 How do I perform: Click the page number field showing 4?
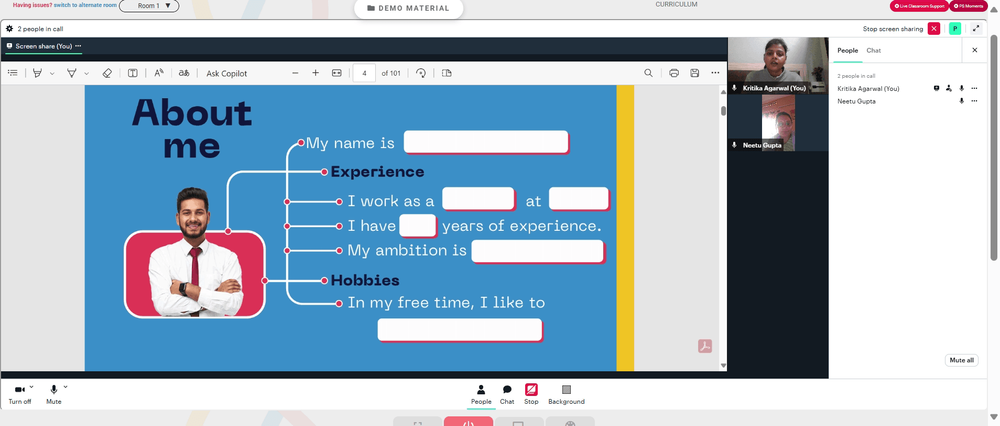pos(364,73)
